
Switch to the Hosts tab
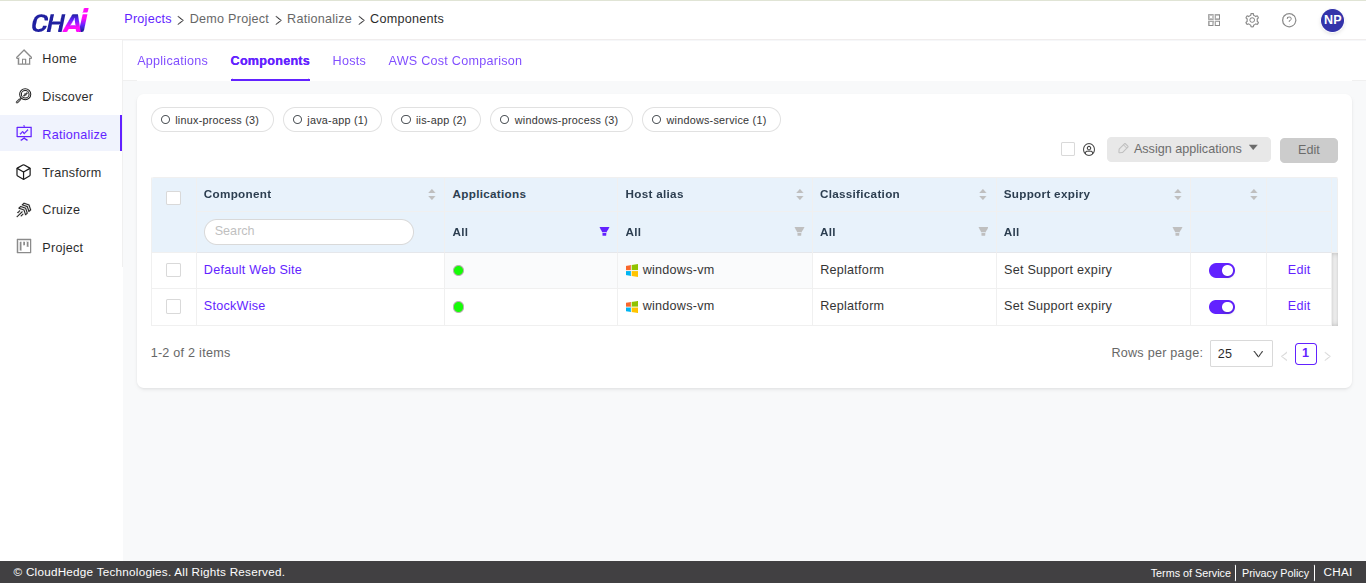[349, 61]
